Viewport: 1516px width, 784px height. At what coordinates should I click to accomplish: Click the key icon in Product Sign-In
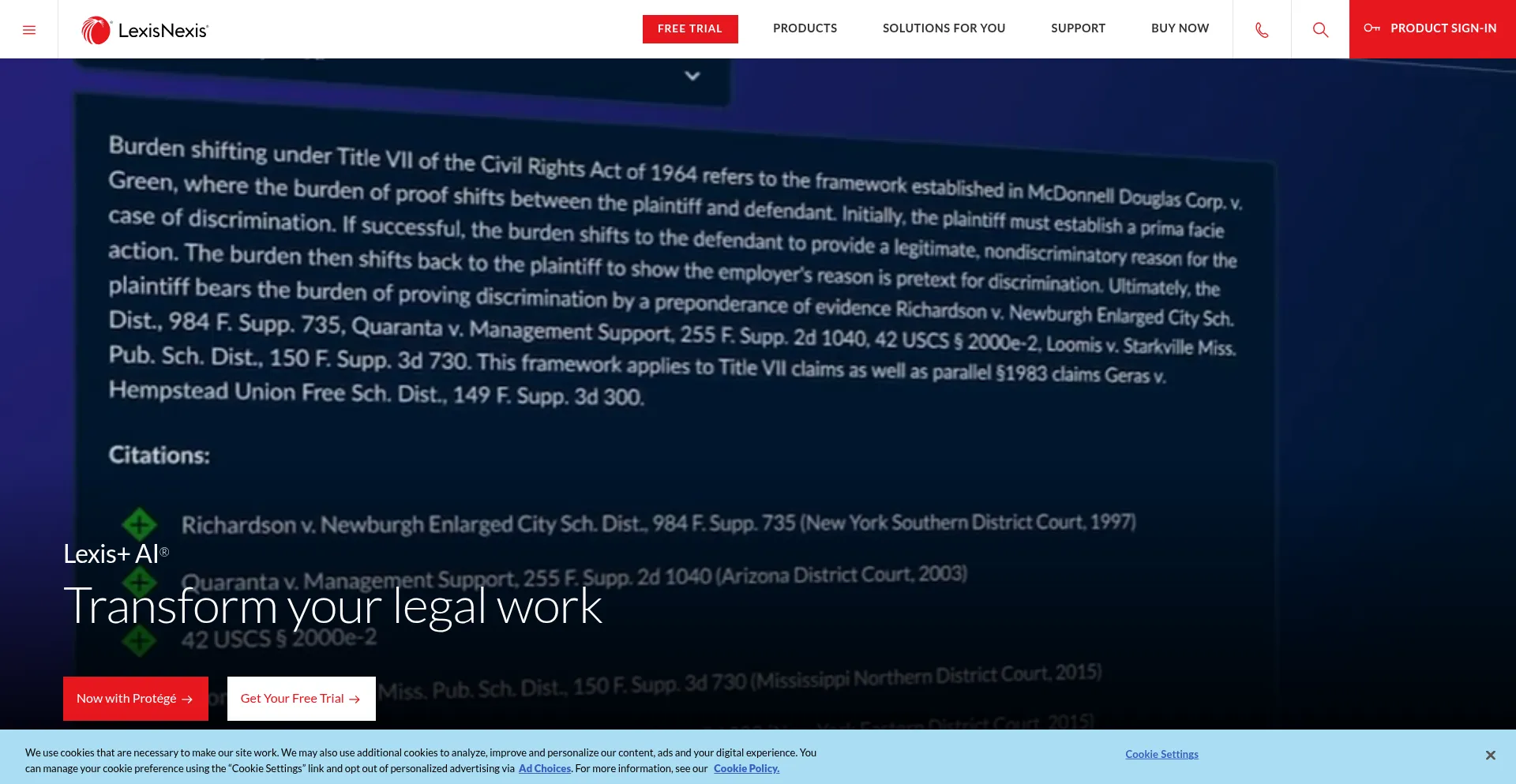(x=1372, y=28)
